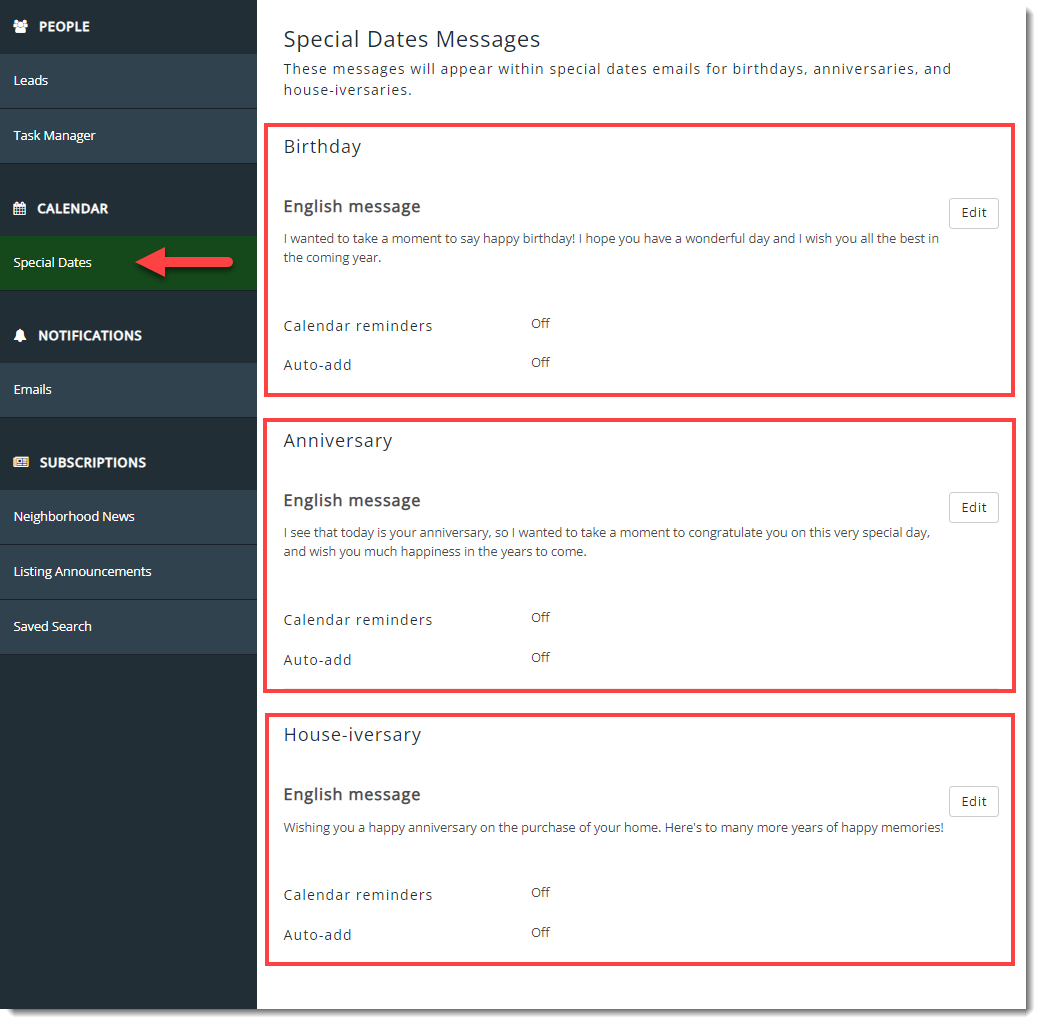Click the Notifications bell icon
Image resolution: width=1041 pixels, height=1024 pixels.
pyautogui.click(x=20, y=336)
